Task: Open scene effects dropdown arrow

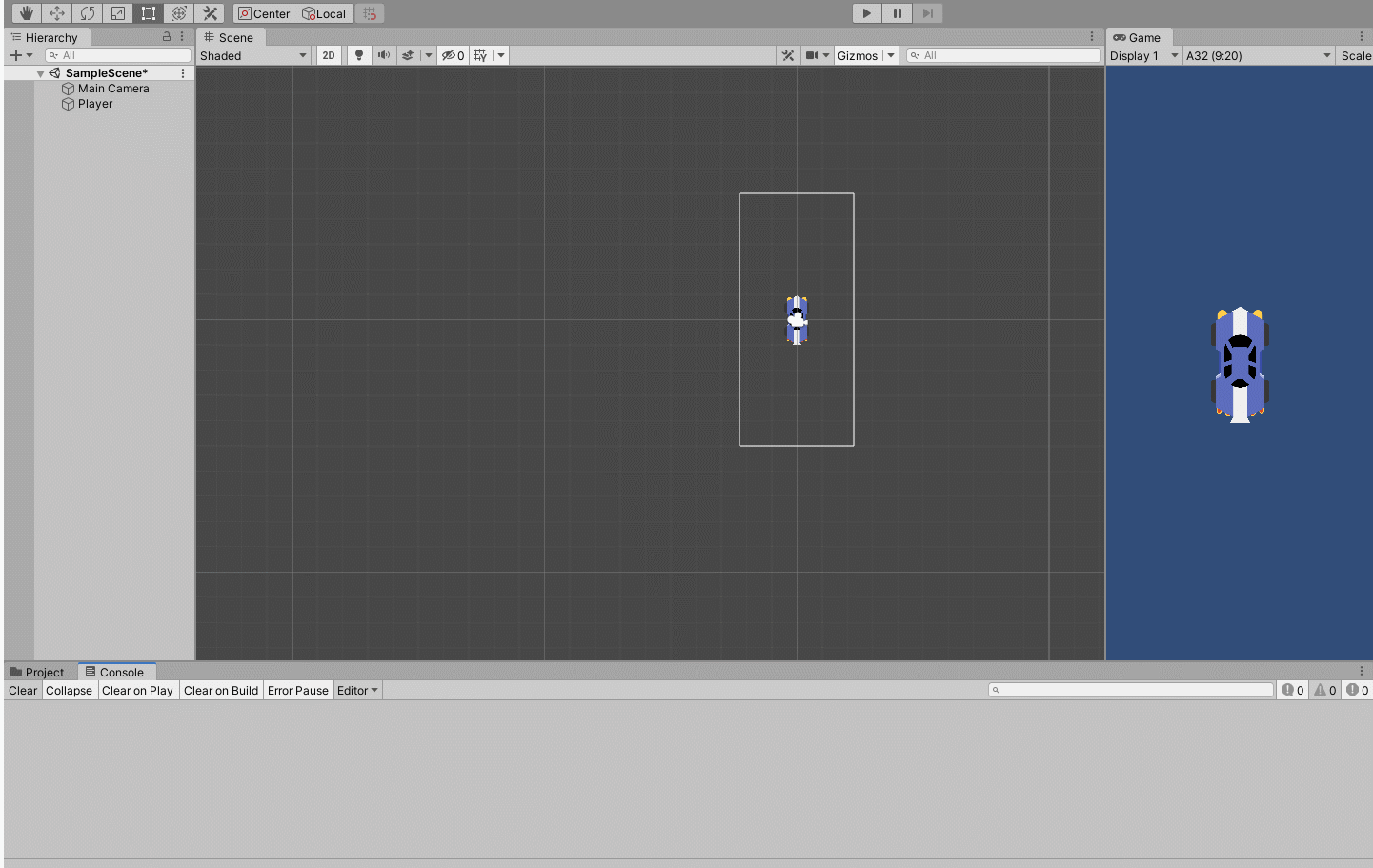Action: pos(429,55)
